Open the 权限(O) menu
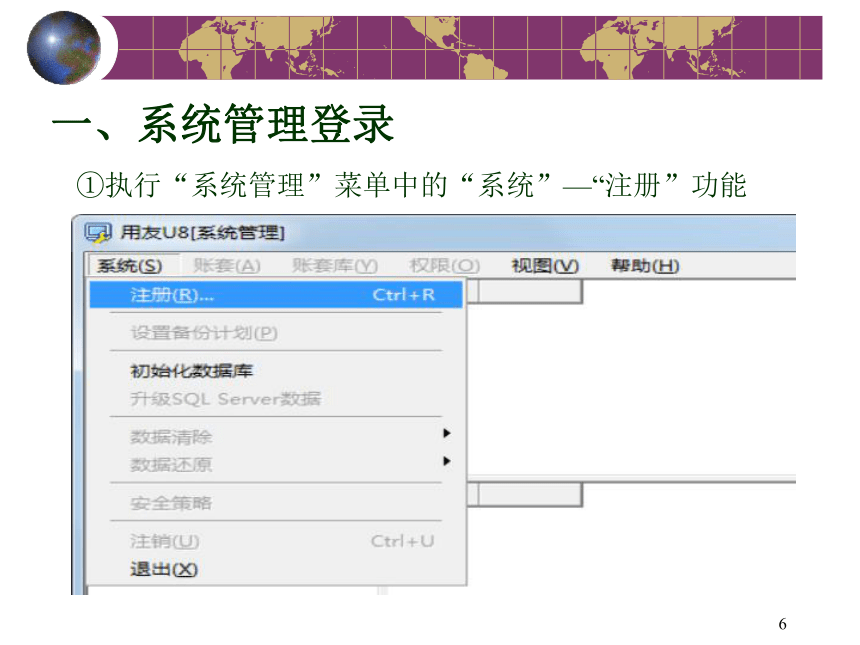 coord(445,266)
